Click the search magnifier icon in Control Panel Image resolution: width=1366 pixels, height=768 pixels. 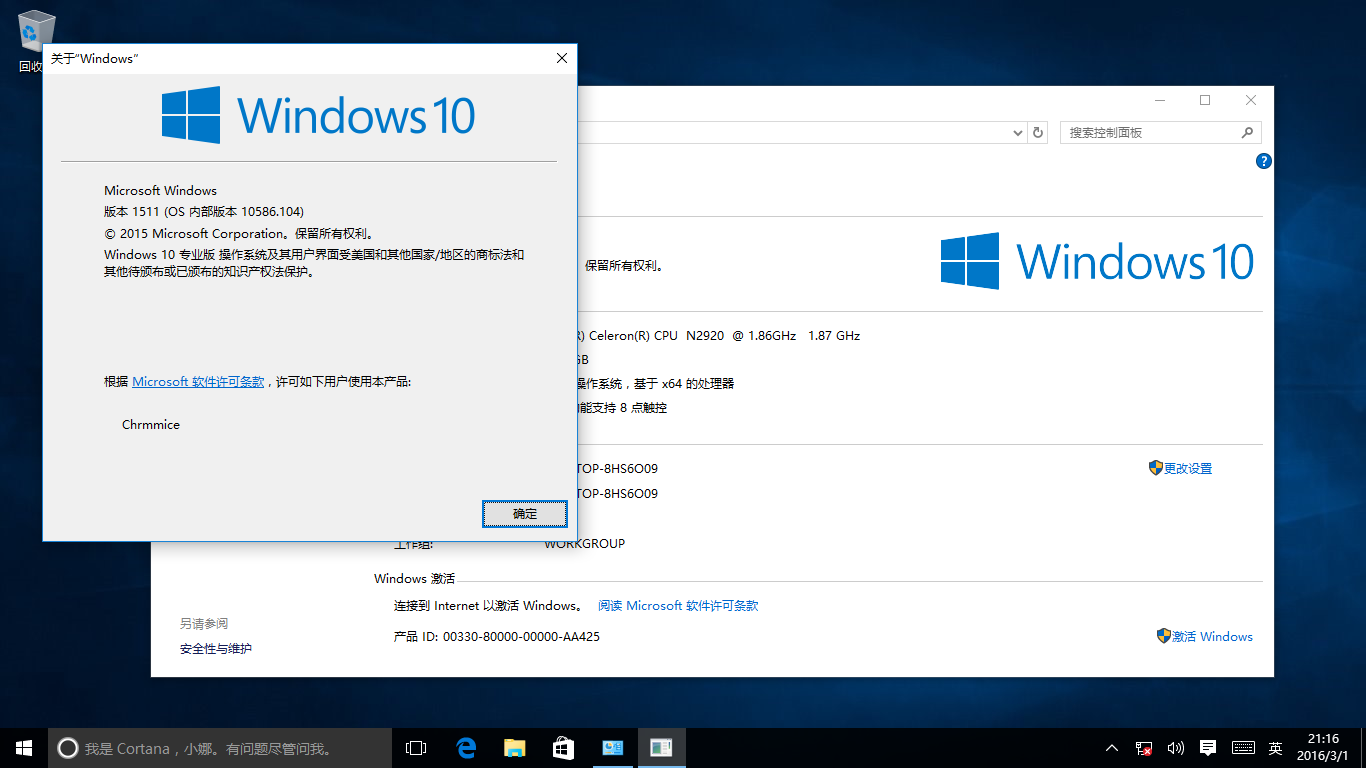click(1247, 132)
